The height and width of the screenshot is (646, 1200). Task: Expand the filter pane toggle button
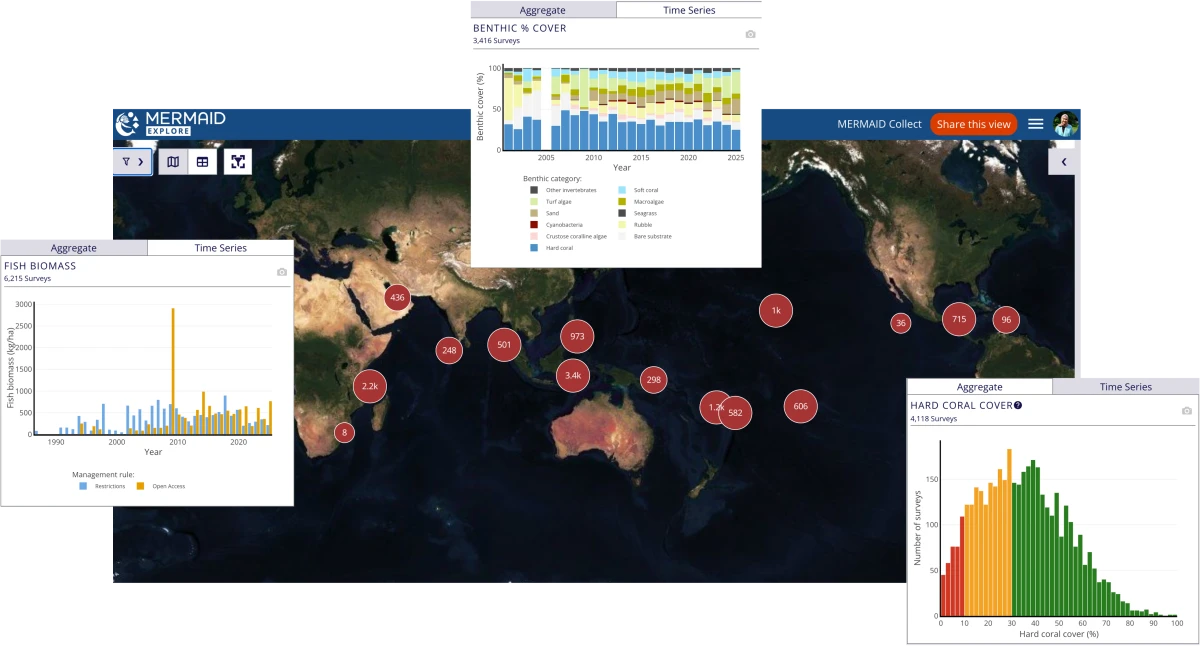133,161
